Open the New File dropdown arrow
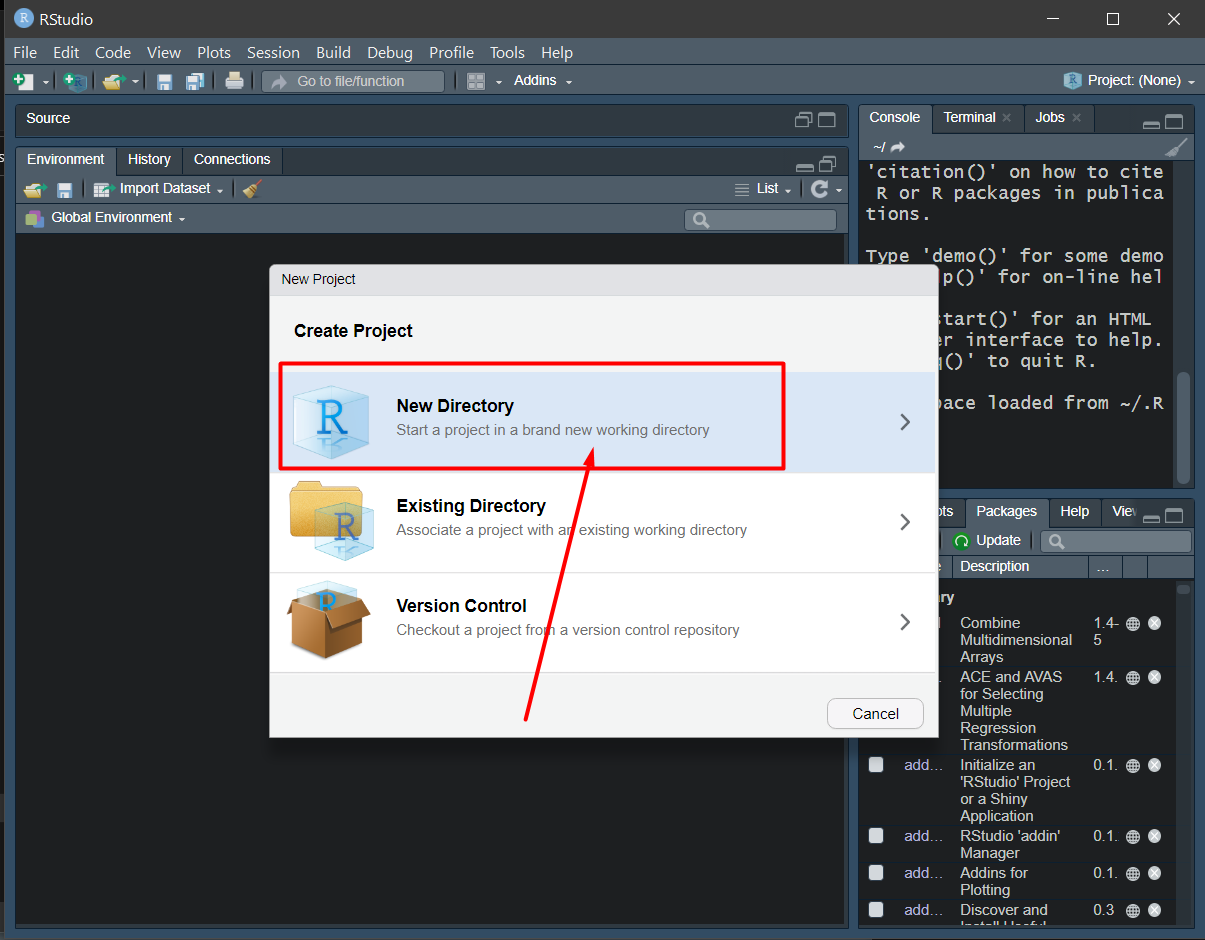This screenshot has height=940, width=1205. tap(46, 82)
